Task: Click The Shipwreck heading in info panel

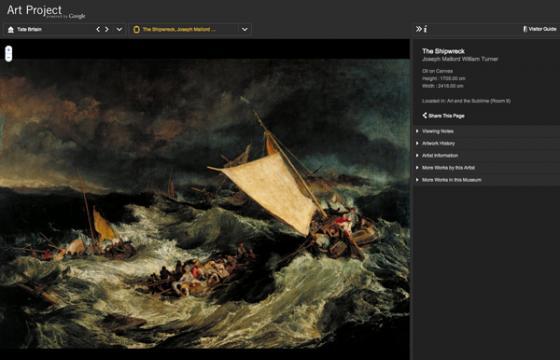Action: pyautogui.click(x=443, y=51)
